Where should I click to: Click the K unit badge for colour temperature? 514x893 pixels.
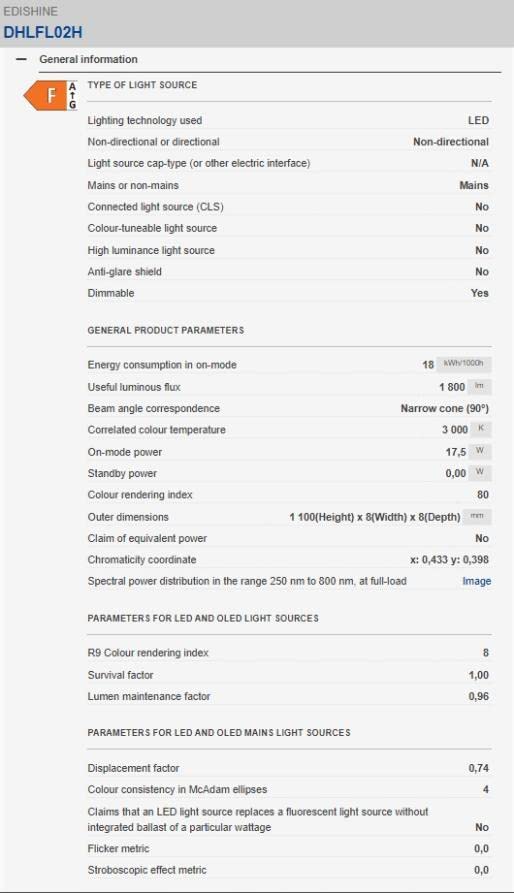(x=480, y=429)
